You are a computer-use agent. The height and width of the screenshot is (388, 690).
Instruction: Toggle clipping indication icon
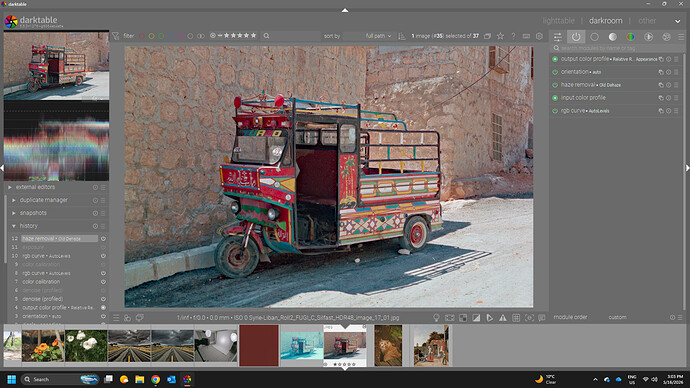(x=476, y=318)
